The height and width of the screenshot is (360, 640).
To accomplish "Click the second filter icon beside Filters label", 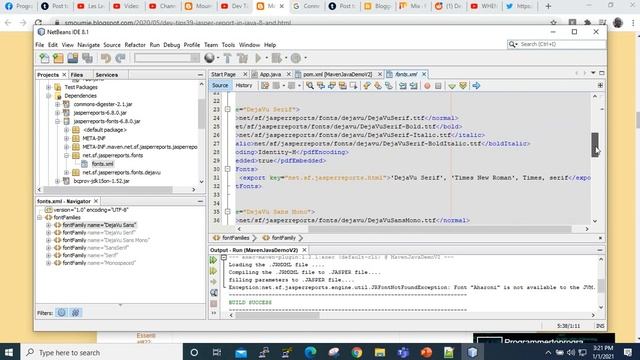I will click(76, 313).
